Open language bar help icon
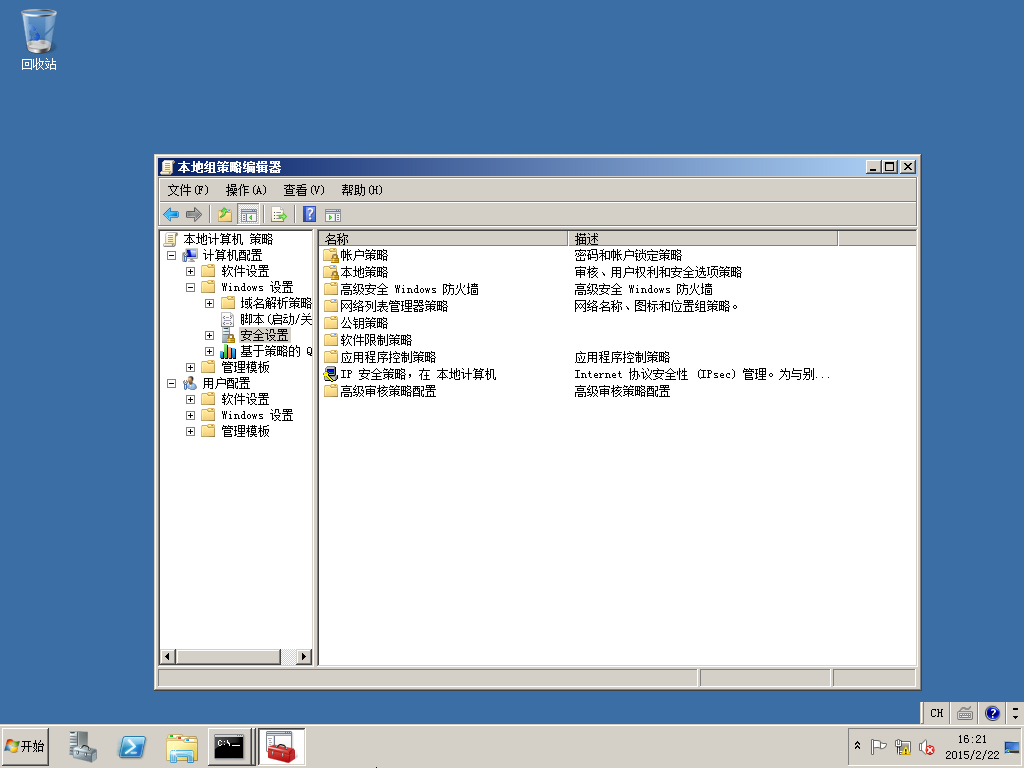The width and height of the screenshot is (1024, 768). pyautogui.click(x=992, y=712)
